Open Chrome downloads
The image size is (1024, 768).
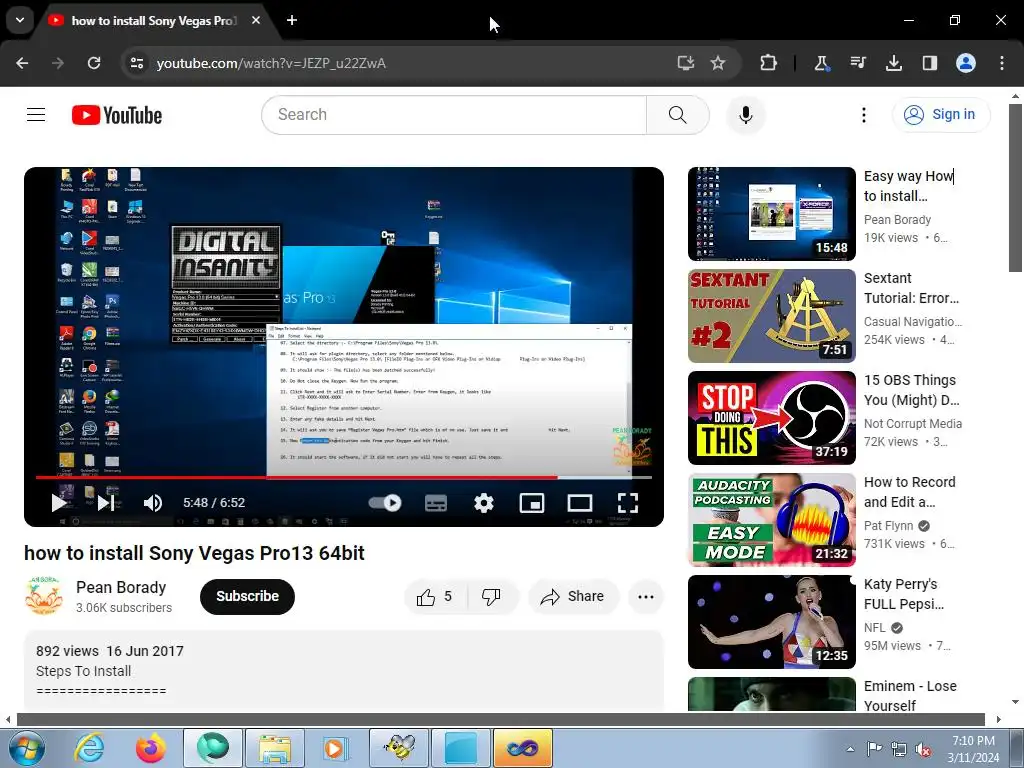pos(894,63)
